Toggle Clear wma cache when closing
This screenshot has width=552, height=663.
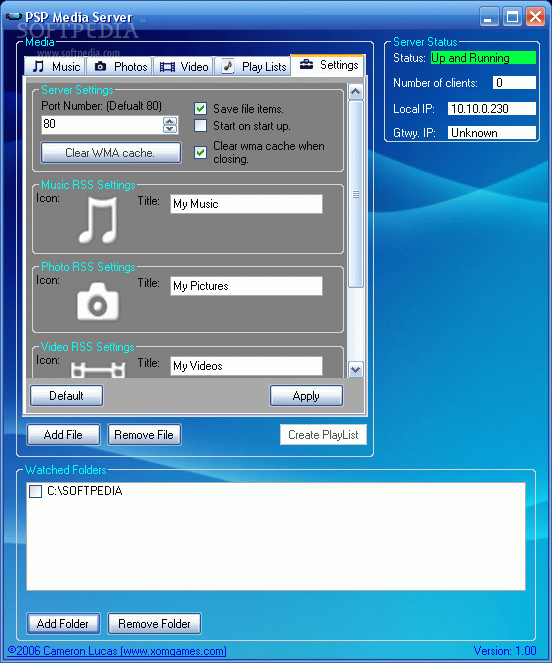coord(200,152)
